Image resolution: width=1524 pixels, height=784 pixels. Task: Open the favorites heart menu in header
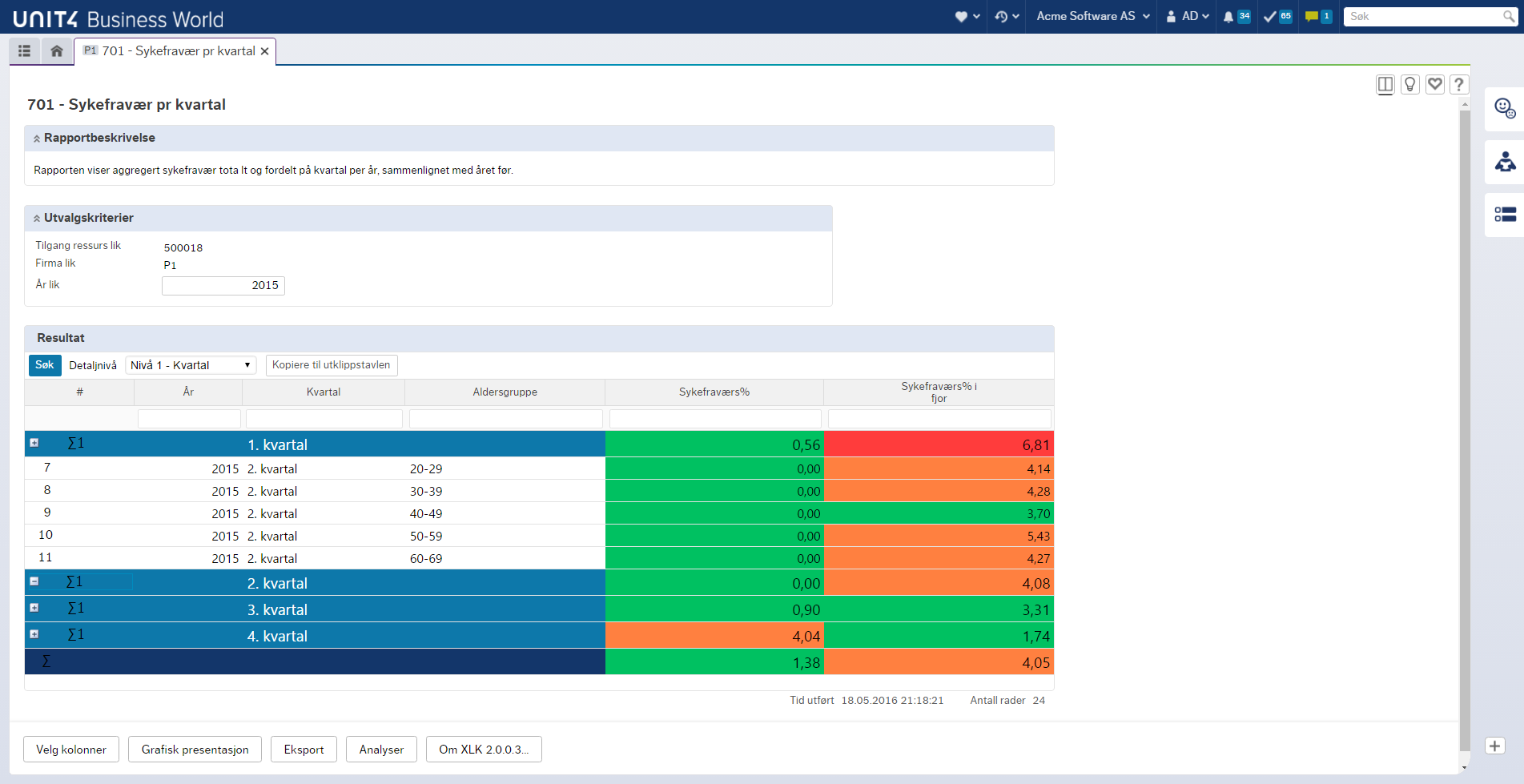tap(967, 16)
